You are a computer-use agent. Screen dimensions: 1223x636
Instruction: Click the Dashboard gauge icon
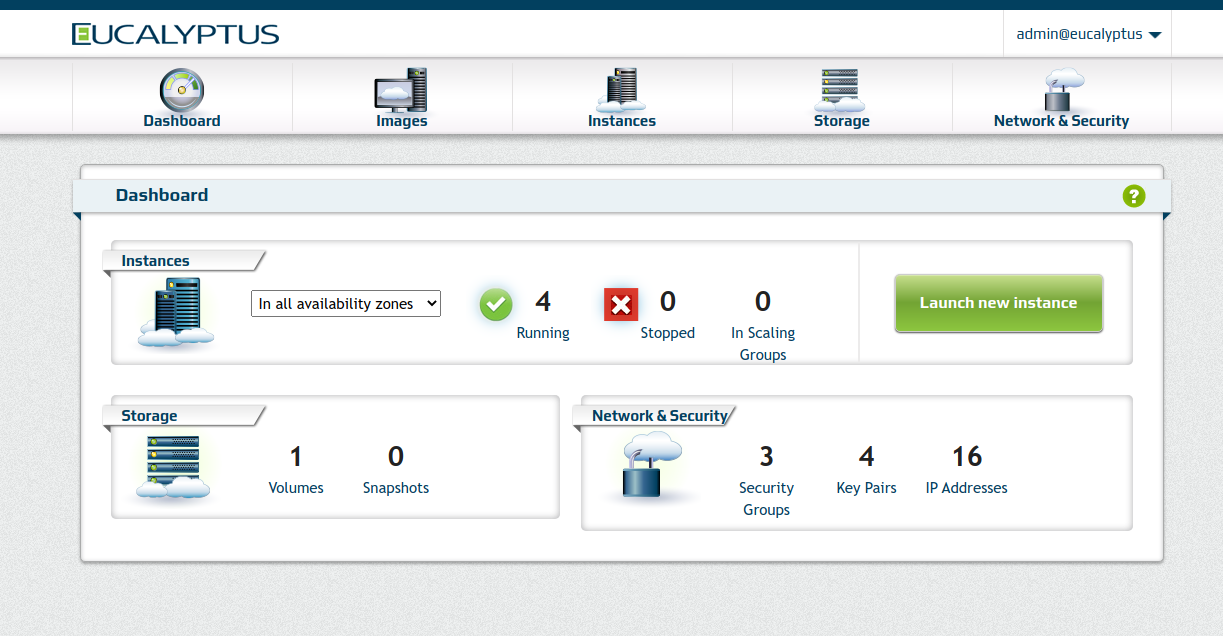[x=181, y=90]
